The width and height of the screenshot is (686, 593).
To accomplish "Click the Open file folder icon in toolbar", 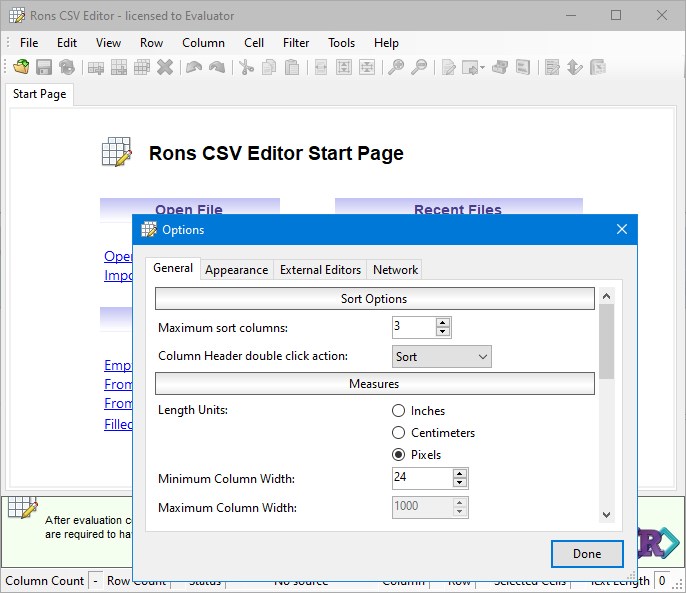I will 21,67.
